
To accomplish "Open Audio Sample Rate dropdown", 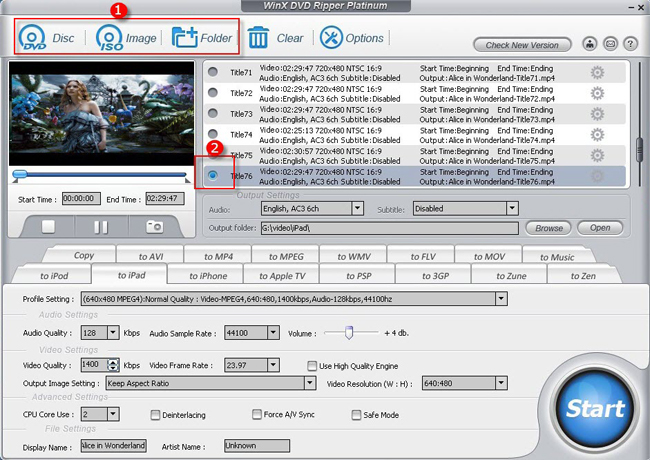I will point(273,333).
